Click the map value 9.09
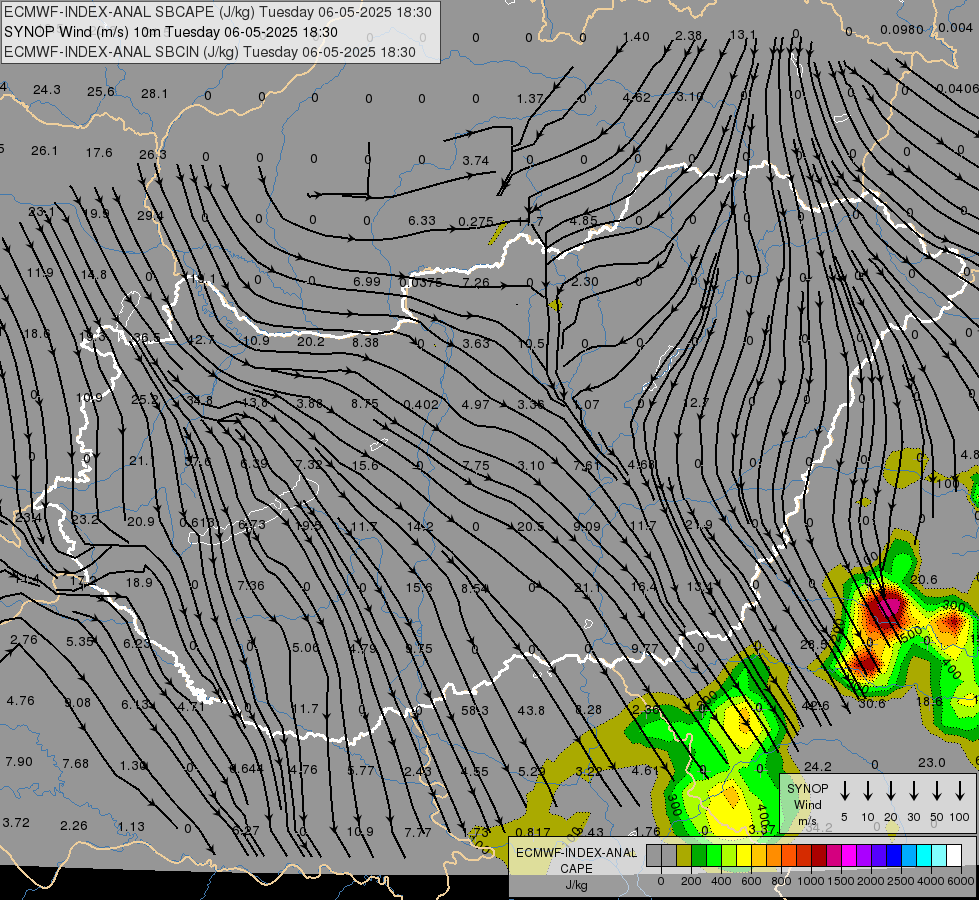This screenshot has width=979, height=900. (587, 527)
